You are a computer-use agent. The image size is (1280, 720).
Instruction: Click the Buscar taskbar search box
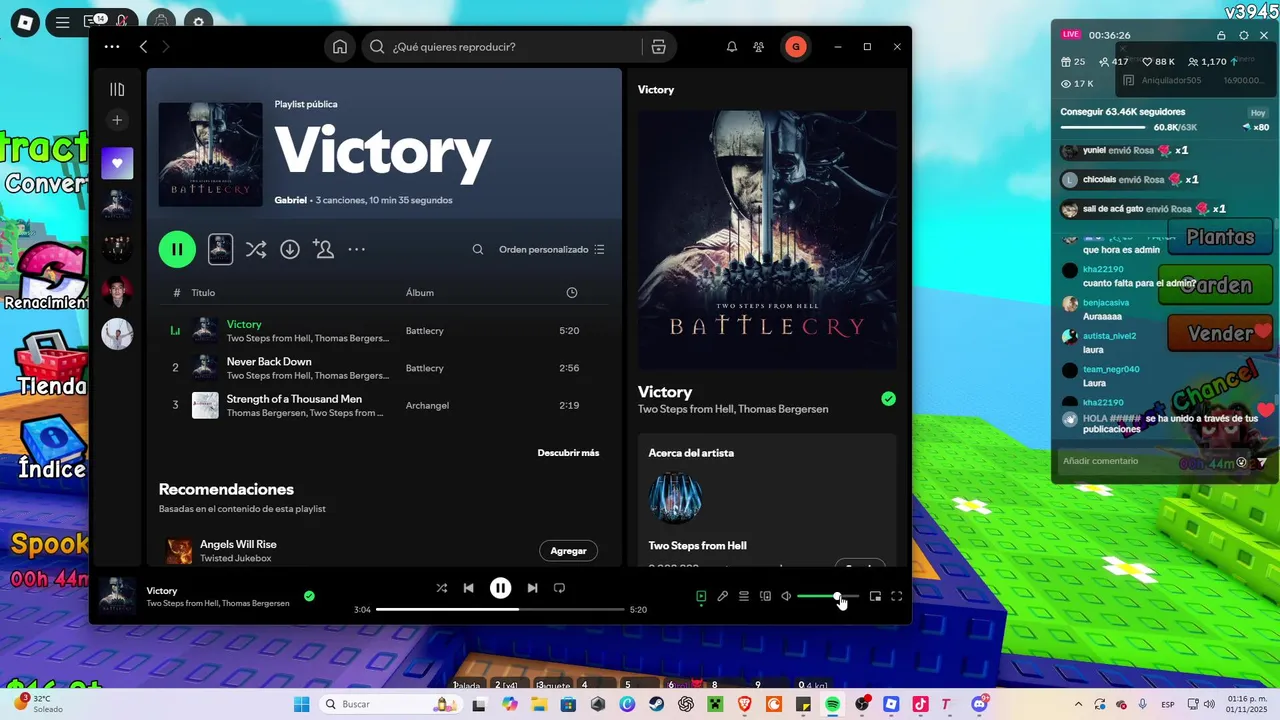click(x=392, y=704)
